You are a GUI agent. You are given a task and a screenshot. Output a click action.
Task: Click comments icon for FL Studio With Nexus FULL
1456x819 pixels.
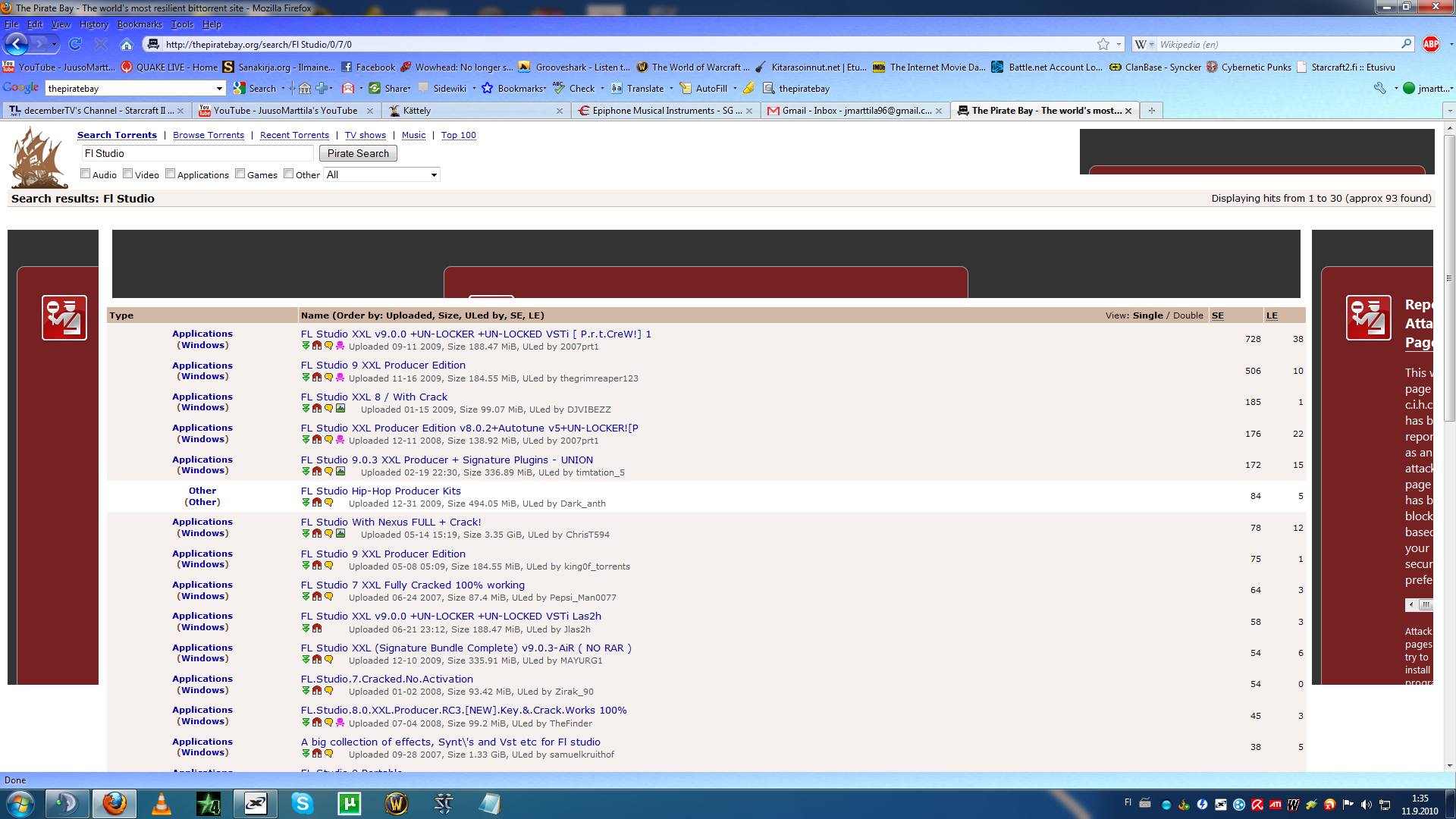coord(328,534)
